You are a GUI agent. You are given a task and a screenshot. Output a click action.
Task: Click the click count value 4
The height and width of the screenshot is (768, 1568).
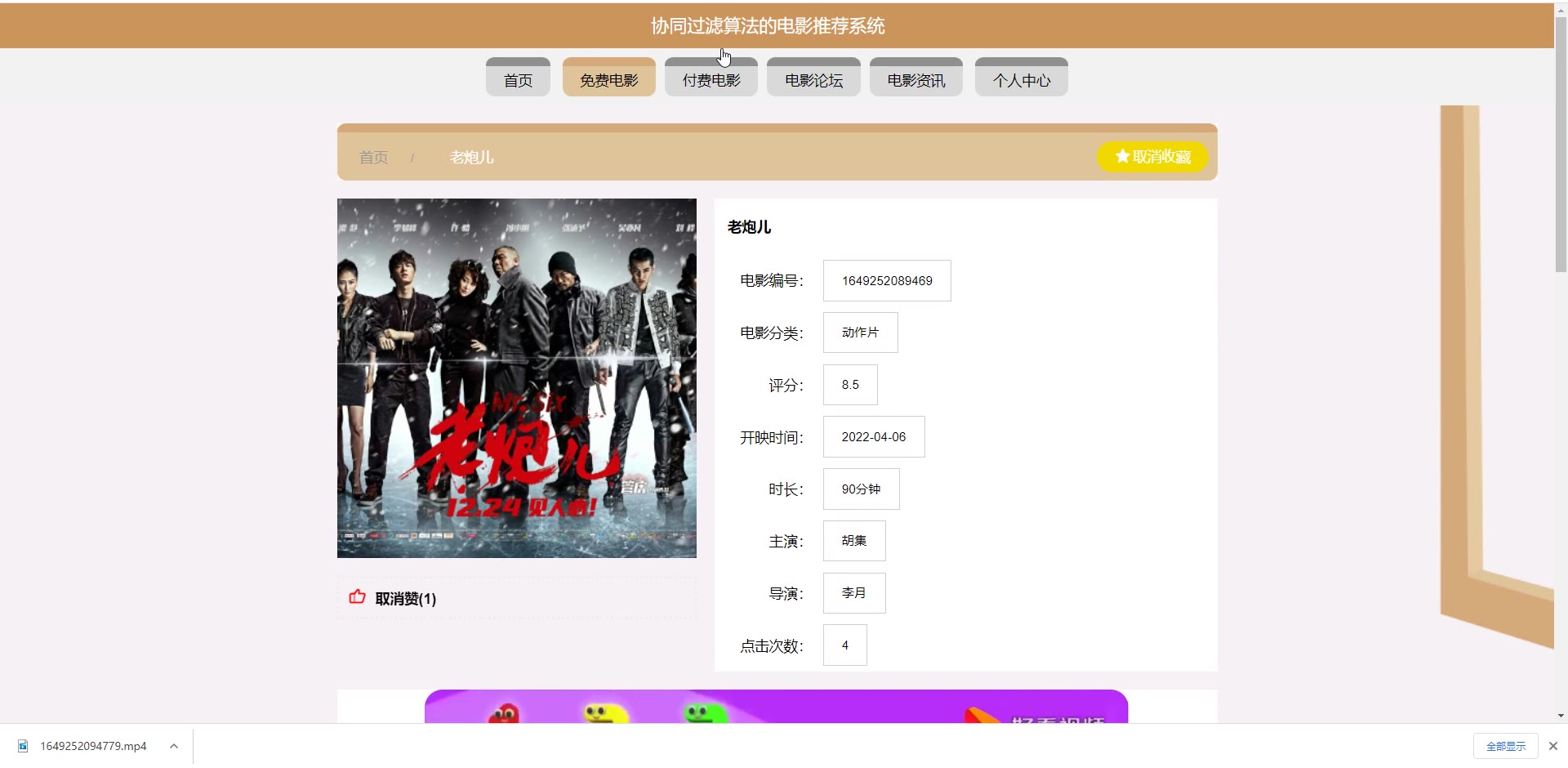845,645
